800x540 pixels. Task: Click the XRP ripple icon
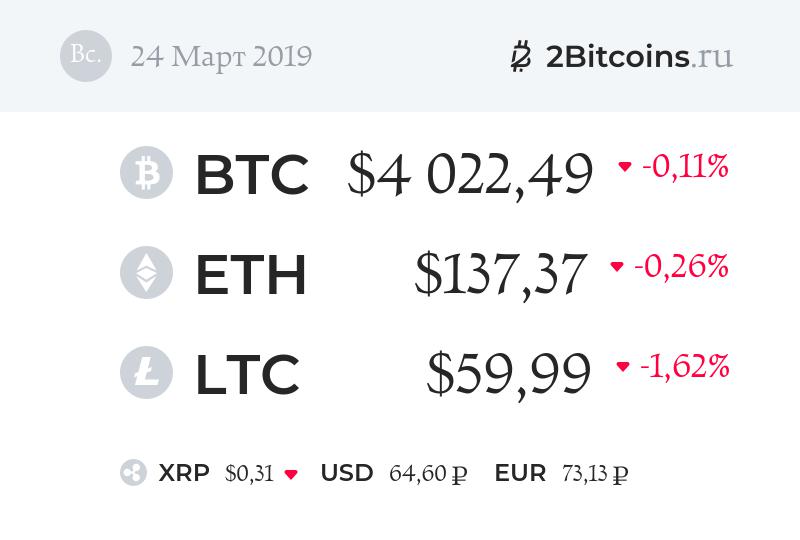click(133, 474)
